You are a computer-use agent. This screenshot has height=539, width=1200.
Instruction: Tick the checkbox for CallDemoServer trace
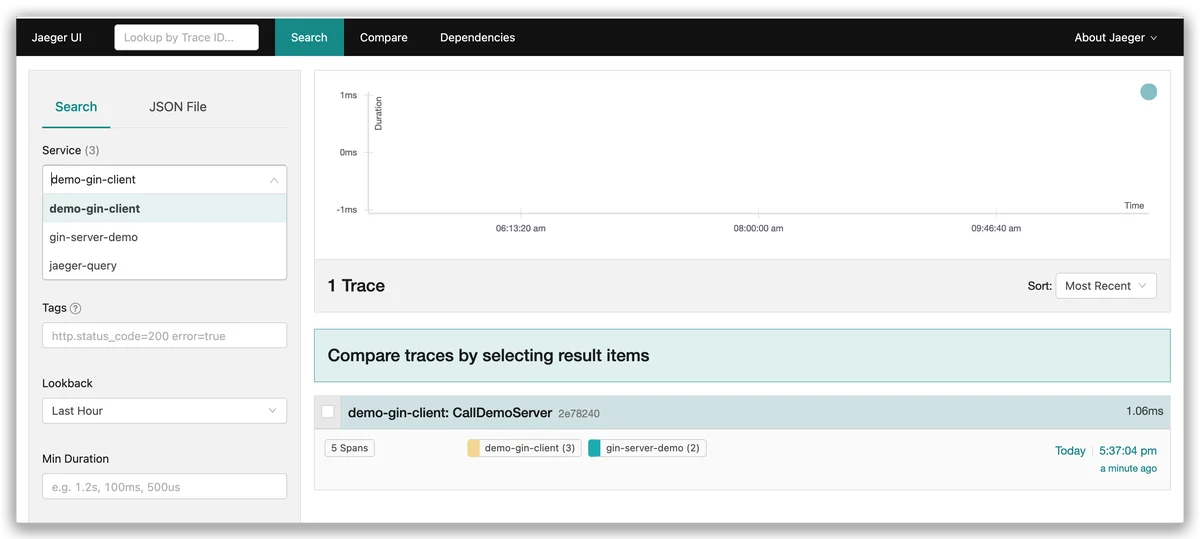pos(328,412)
